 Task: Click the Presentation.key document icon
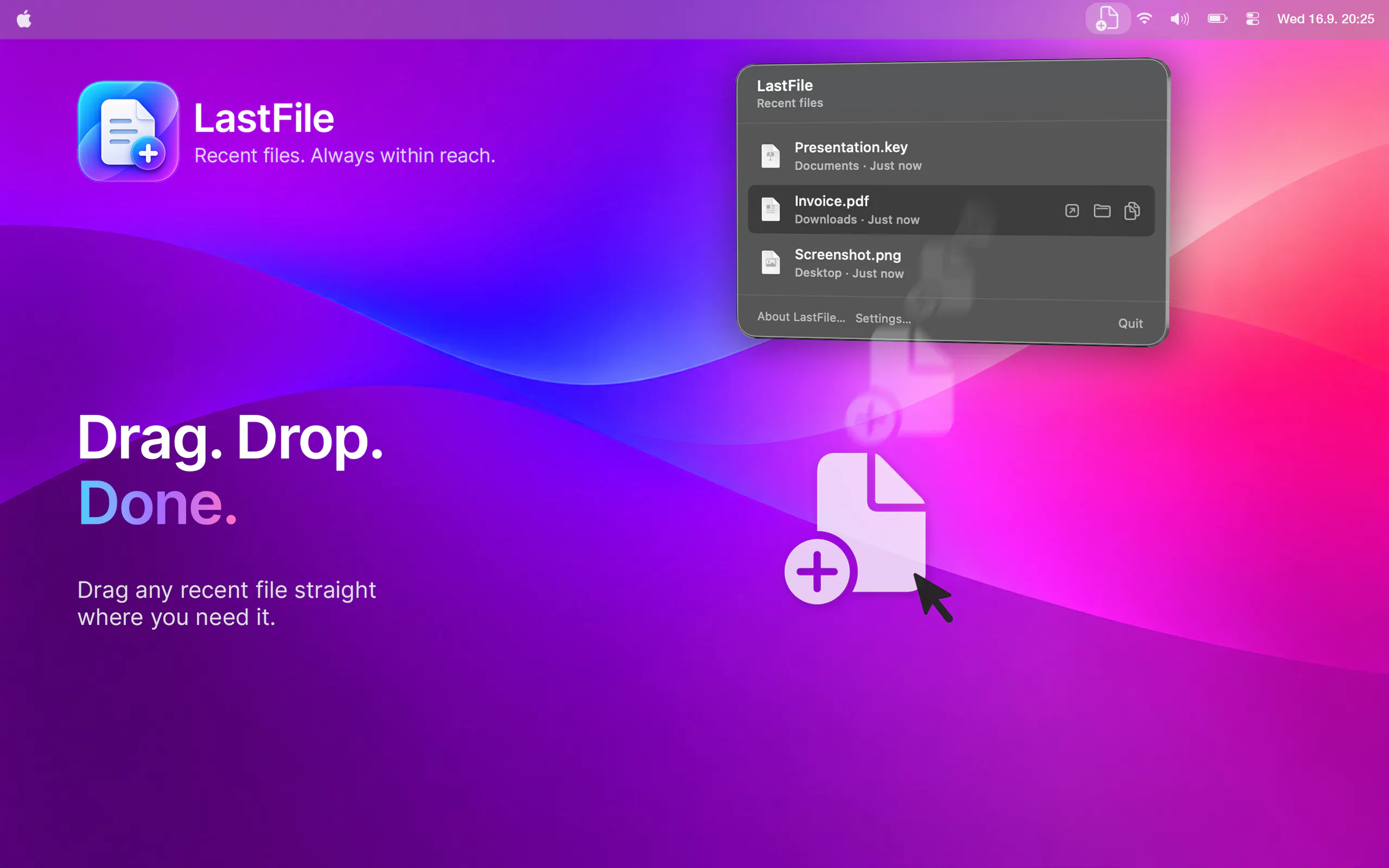pyautogui.click(x=770, y=156)
